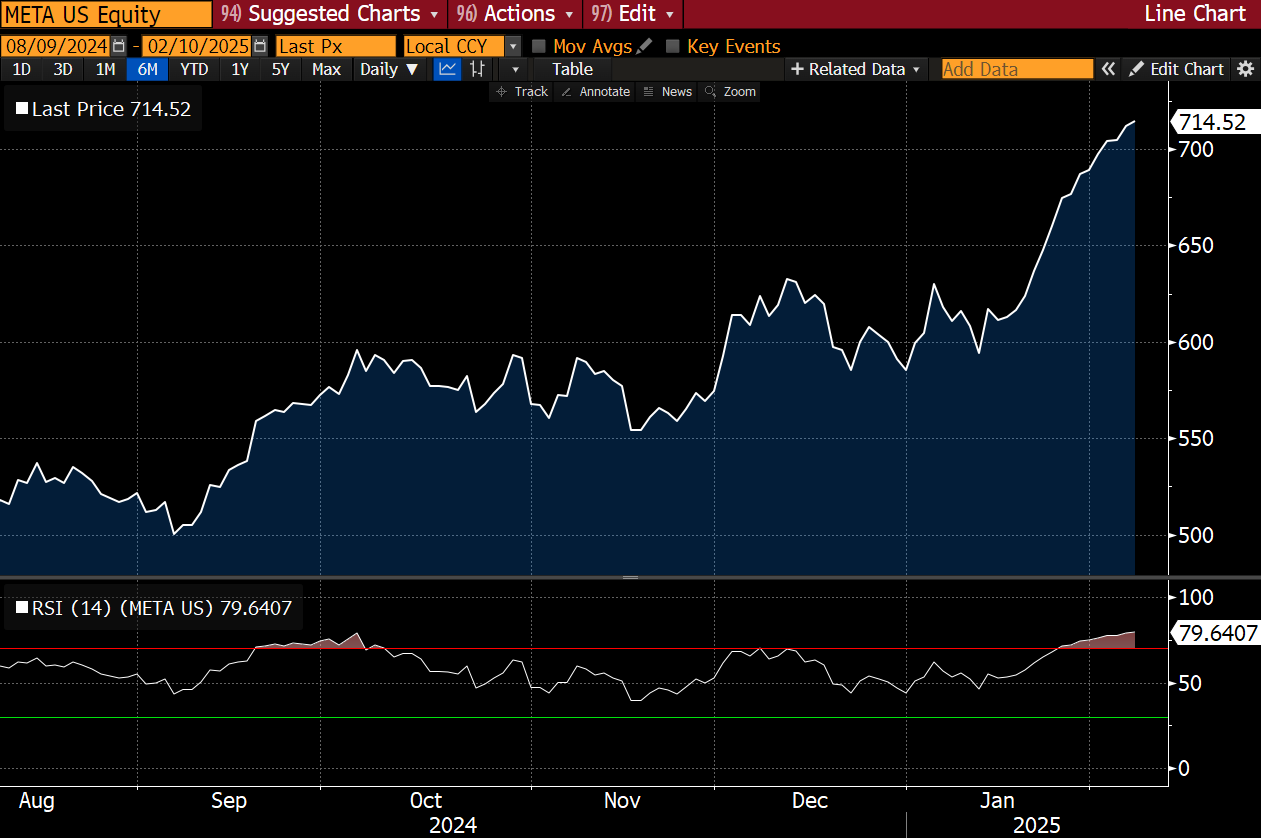1261x838 pixels.
Task: Click the start date 08/09/2024 field
Action: (x=55, y=46)
